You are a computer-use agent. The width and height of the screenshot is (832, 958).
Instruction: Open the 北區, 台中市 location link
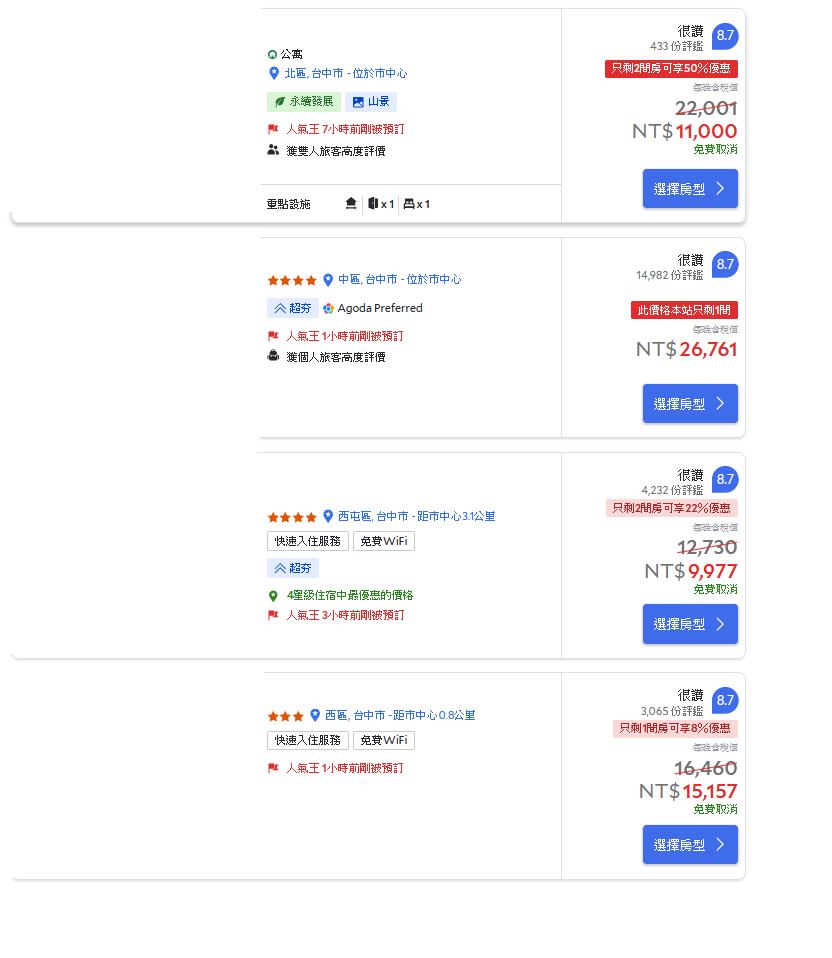coord(345,73)
